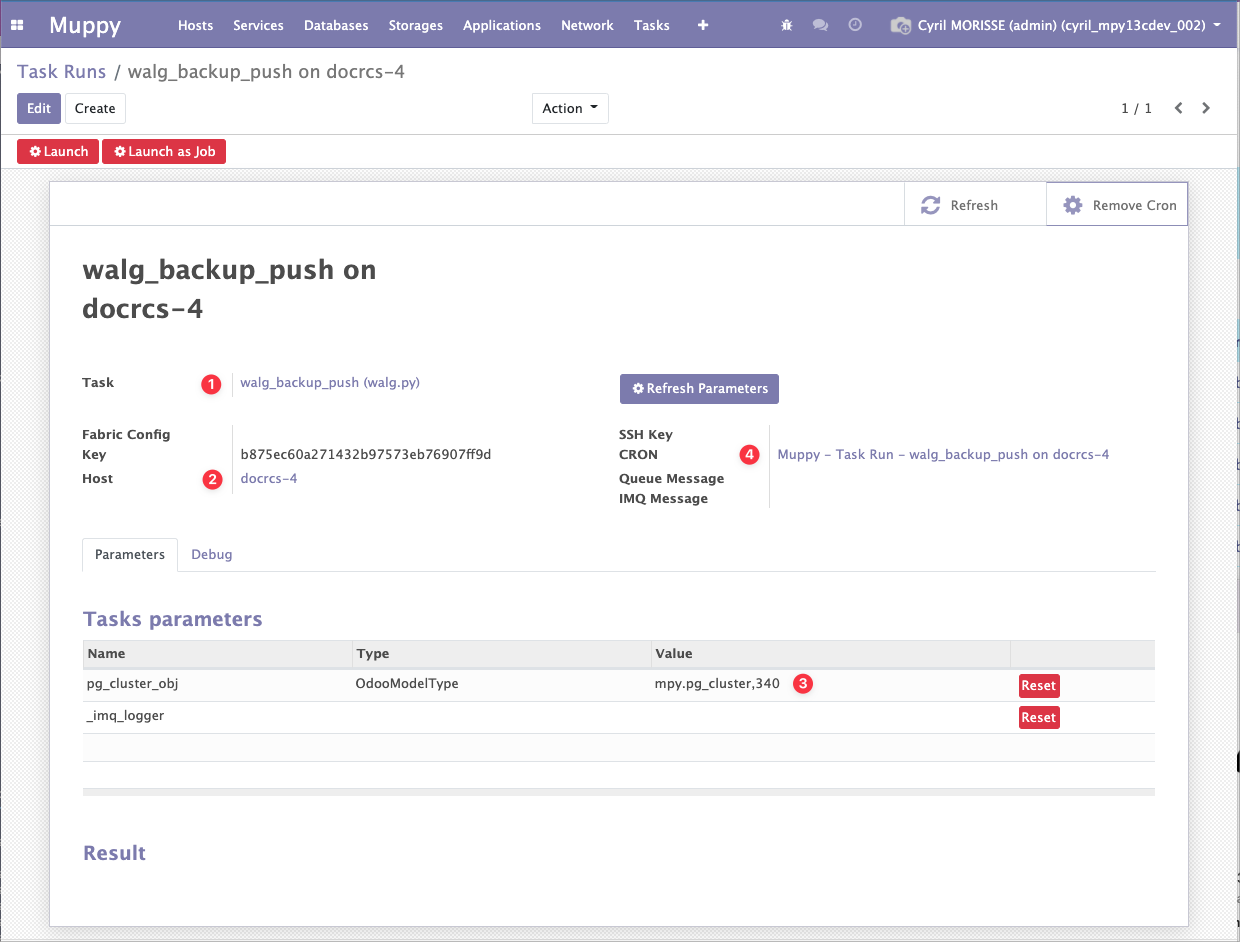Image resolution: width=1240 pixels, height=942 pixels.
Task: Open the debug bug icon
Action: click(787, 25)
